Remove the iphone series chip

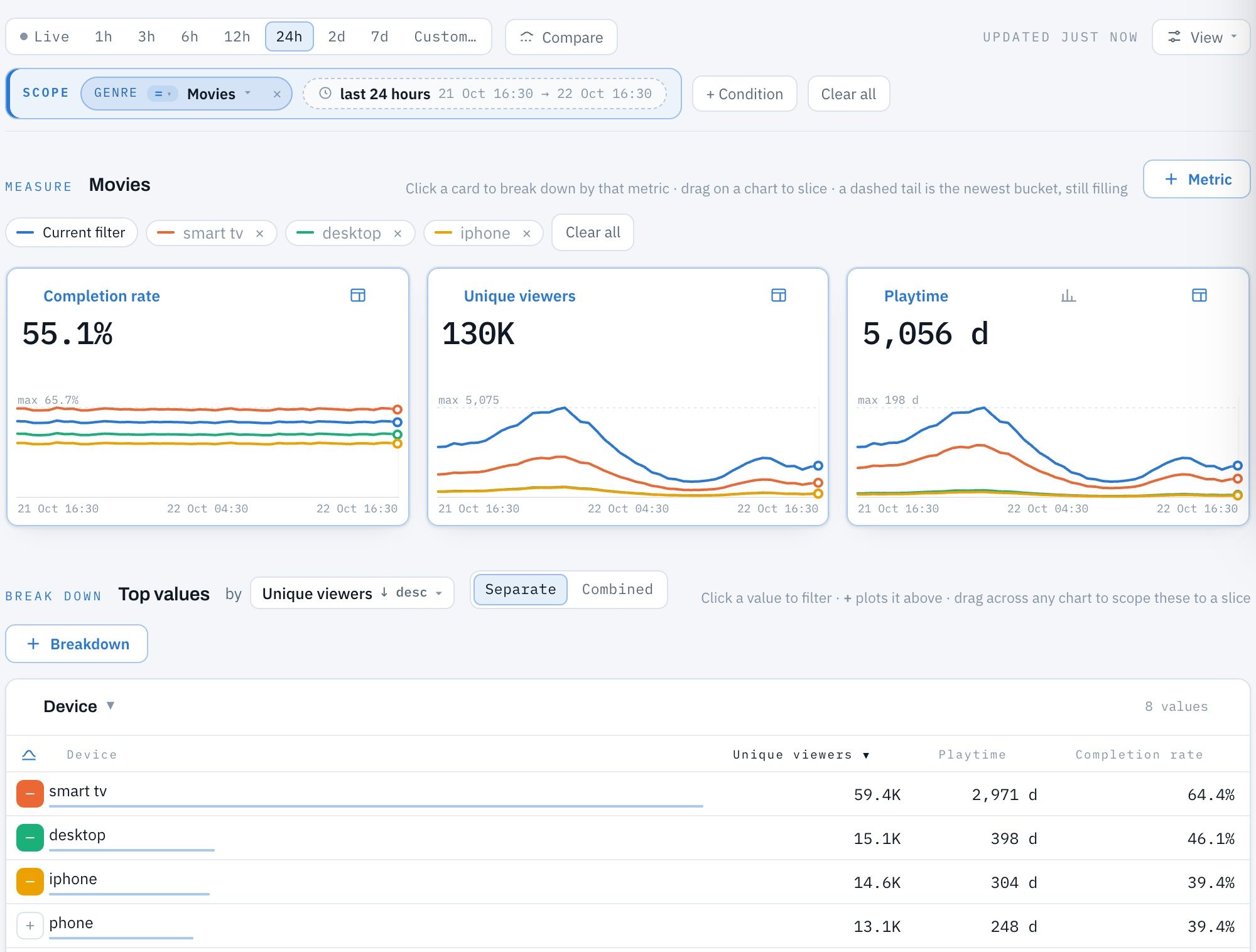pos(527,234)
